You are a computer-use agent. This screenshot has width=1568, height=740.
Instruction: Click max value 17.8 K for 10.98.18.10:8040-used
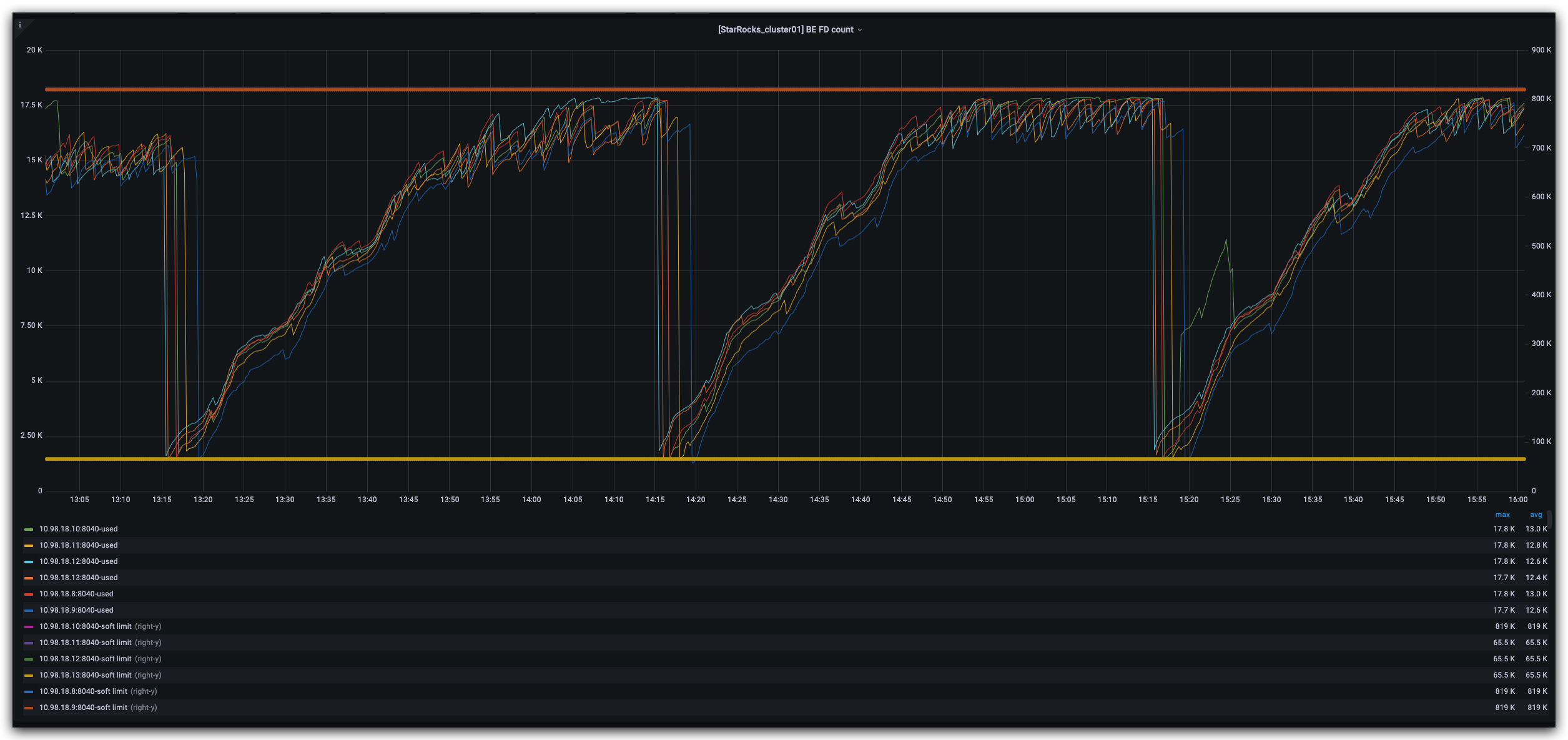pyautogui.click(x=1504, y=529)
